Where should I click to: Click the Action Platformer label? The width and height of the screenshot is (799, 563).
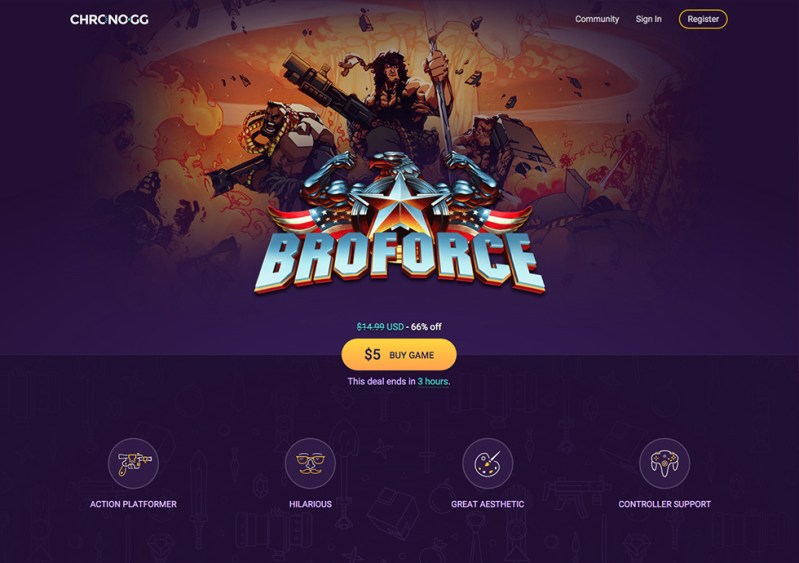(133, 504)
